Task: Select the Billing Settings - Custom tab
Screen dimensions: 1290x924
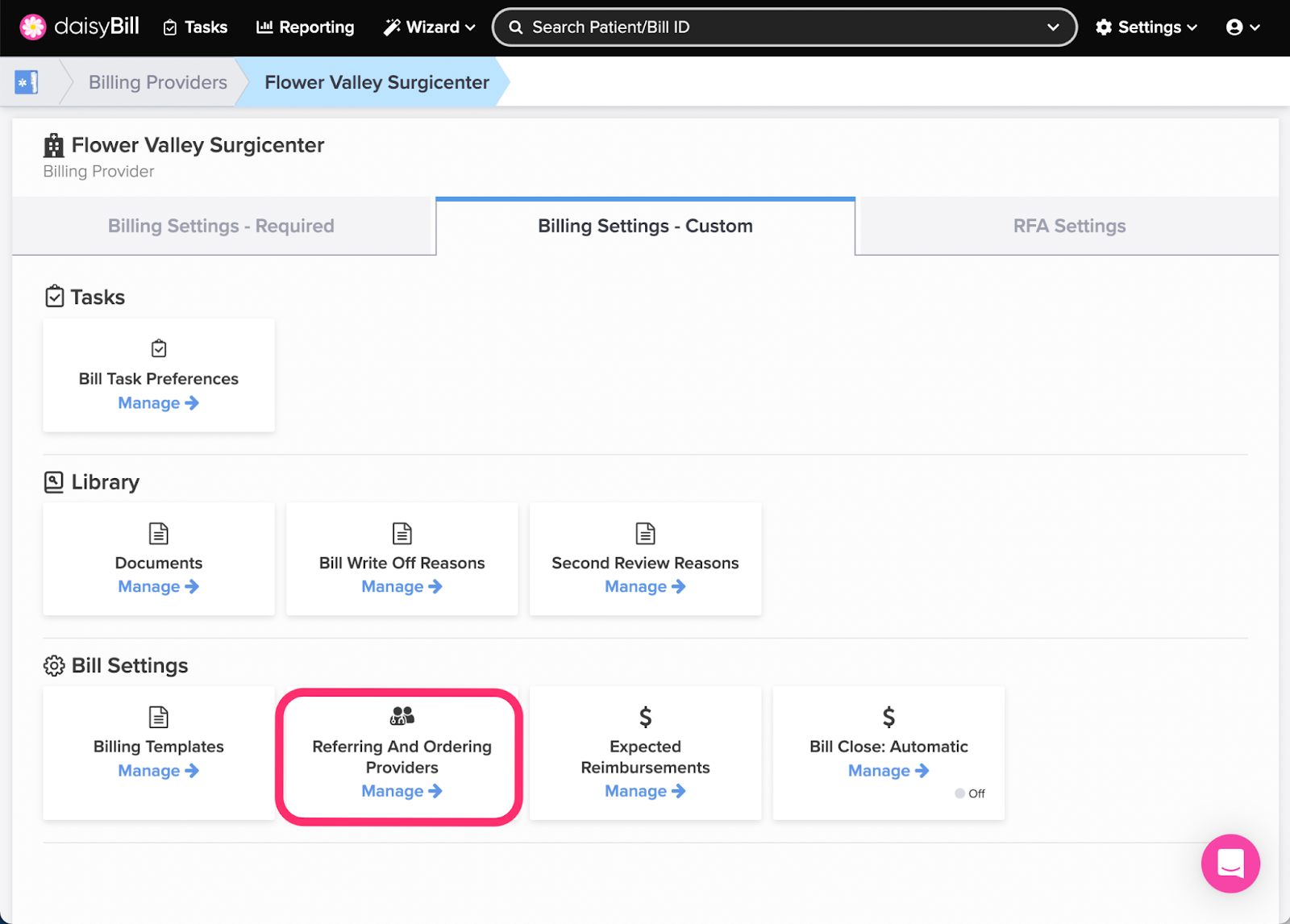Action: pos(645,227)
